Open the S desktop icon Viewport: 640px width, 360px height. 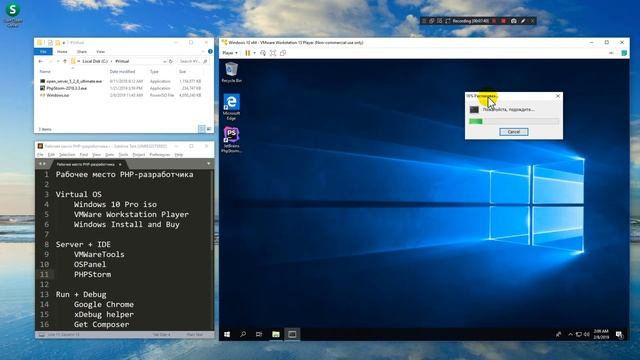point(12,14)
